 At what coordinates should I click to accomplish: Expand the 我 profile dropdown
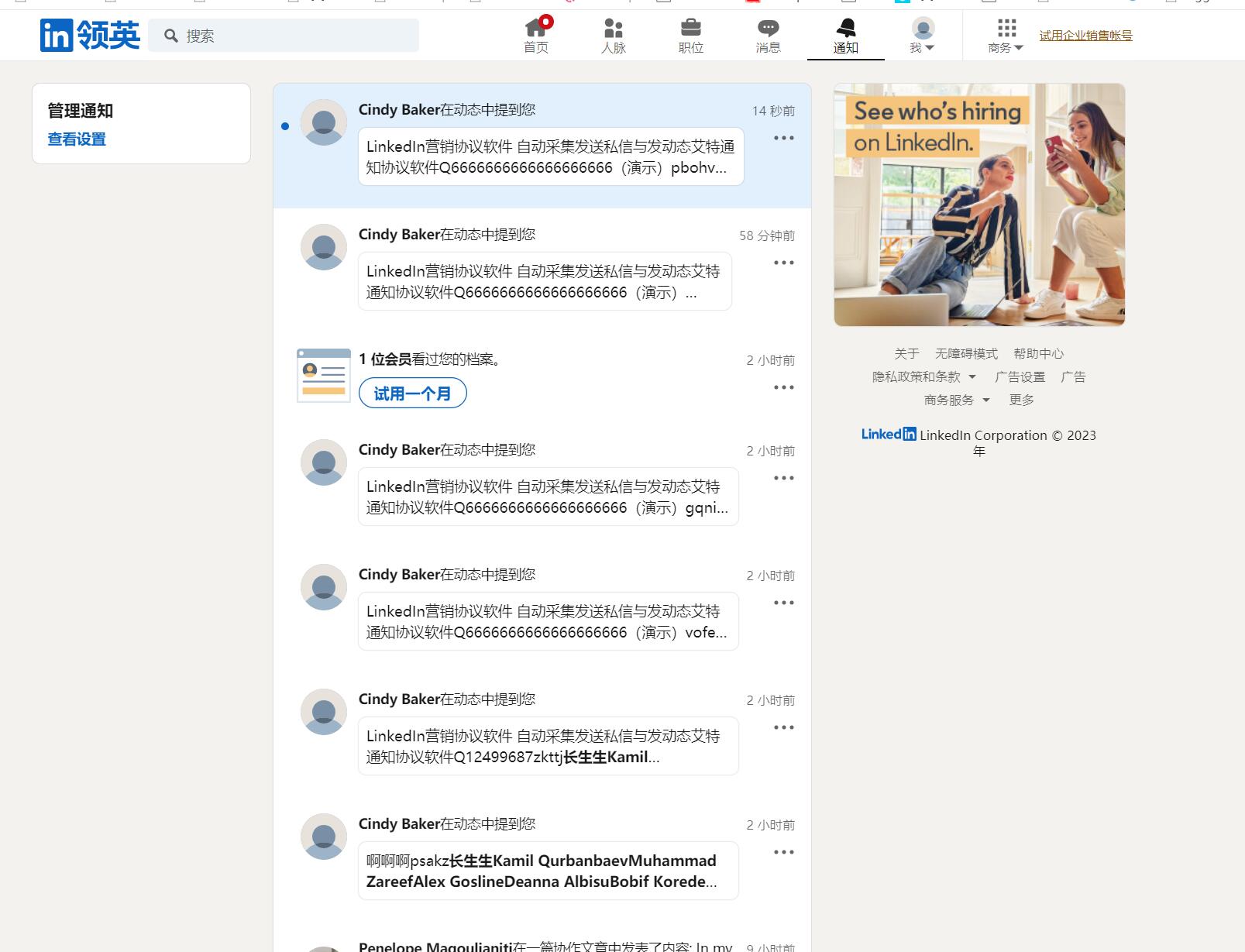click(922, 36)
